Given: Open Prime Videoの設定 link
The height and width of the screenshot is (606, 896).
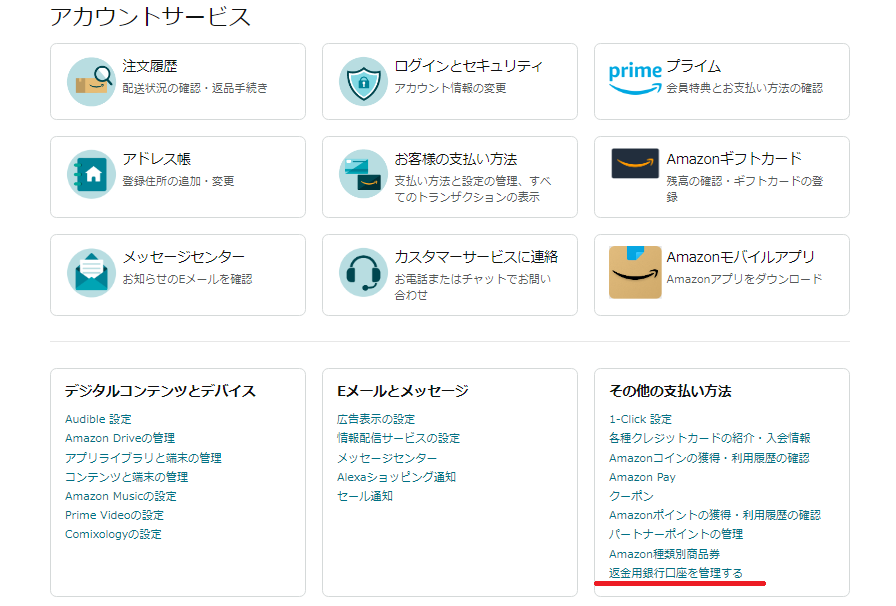Looking at the screenshot, I should click(114, 515).
